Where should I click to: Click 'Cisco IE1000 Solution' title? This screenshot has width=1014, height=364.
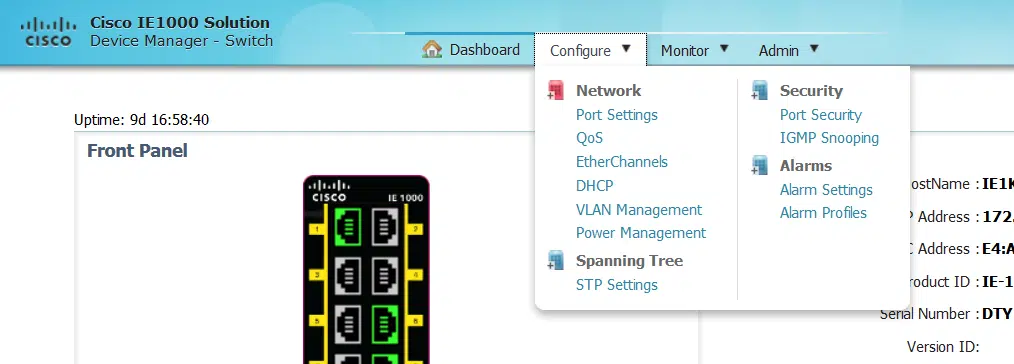point(180,23)
